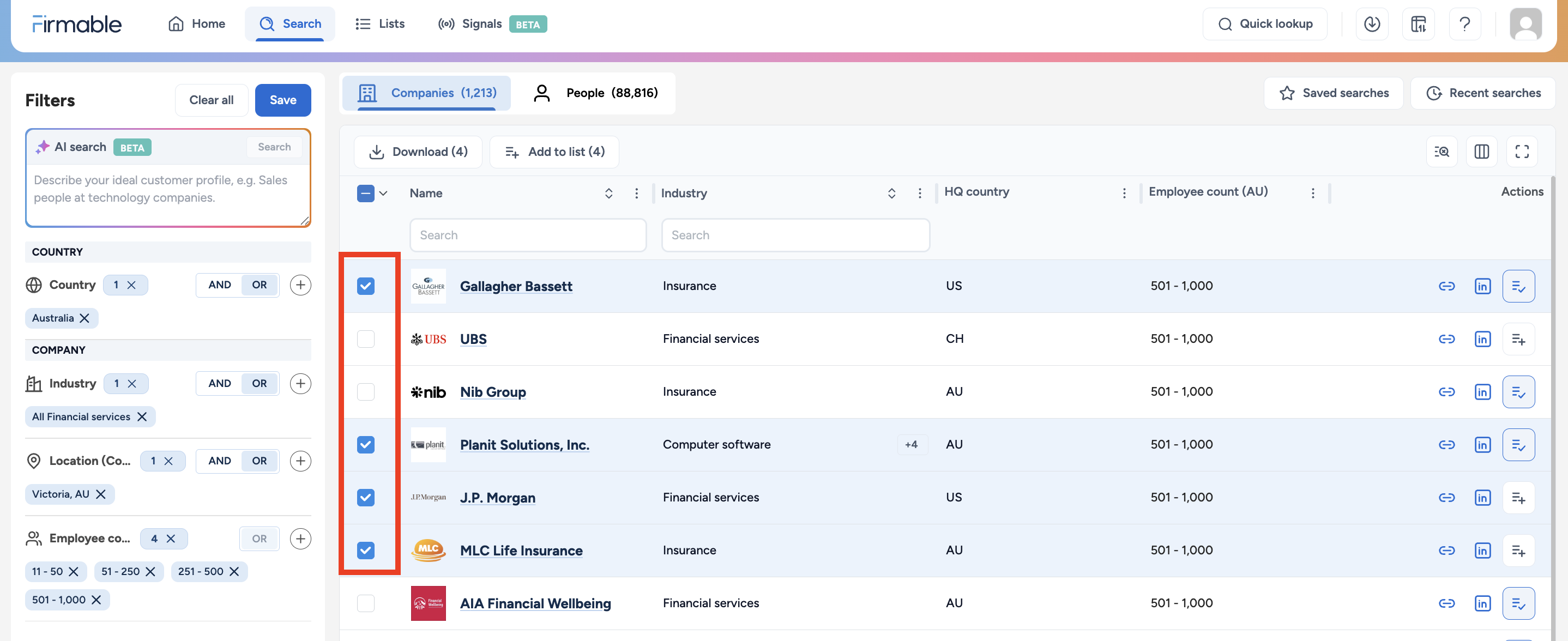Viewport: 1568px width, 641px height.
Task: Open the Gallagher Bassett company link
Action: 516,286
